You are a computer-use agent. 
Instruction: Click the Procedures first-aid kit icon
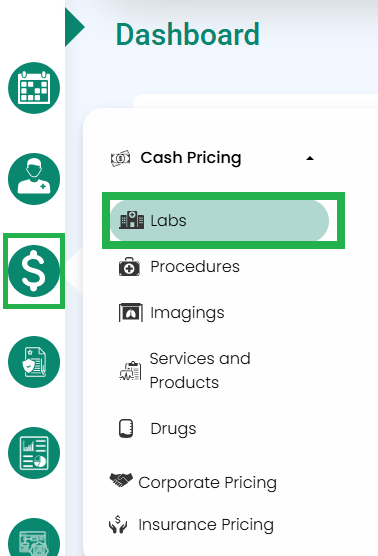tap(129, 267)
